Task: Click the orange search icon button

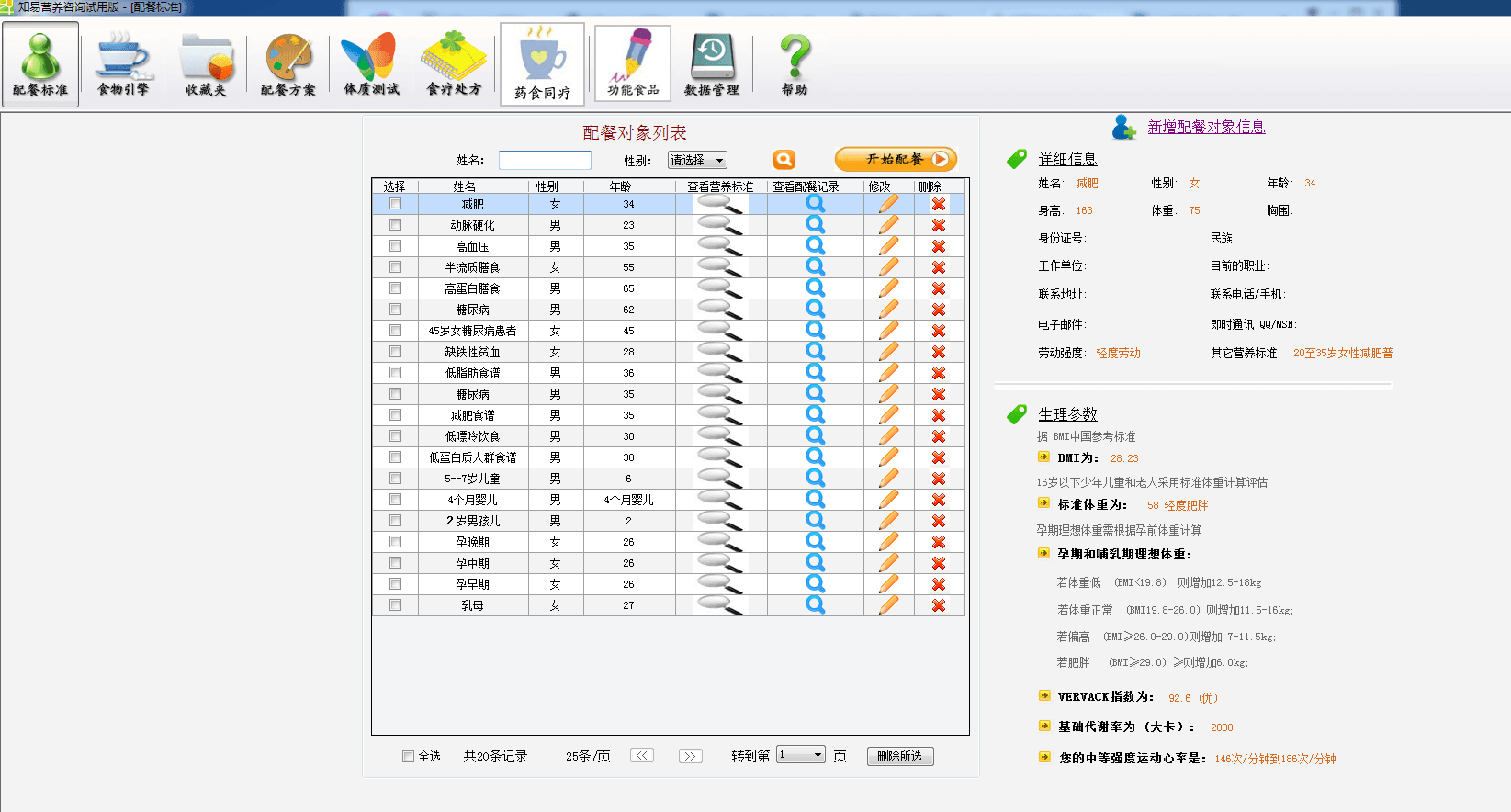Action: (x=784, y=160)
